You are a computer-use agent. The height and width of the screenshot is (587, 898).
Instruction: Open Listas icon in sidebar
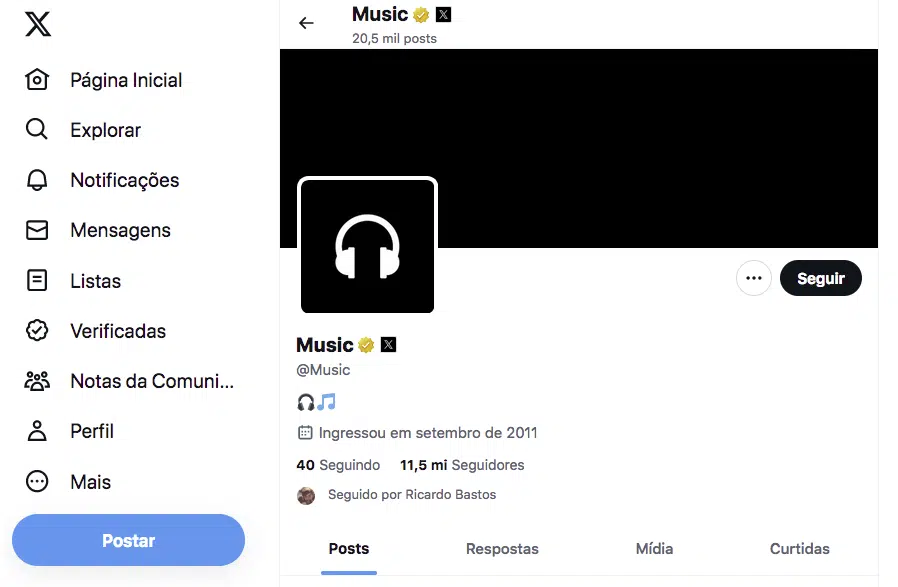37,281
